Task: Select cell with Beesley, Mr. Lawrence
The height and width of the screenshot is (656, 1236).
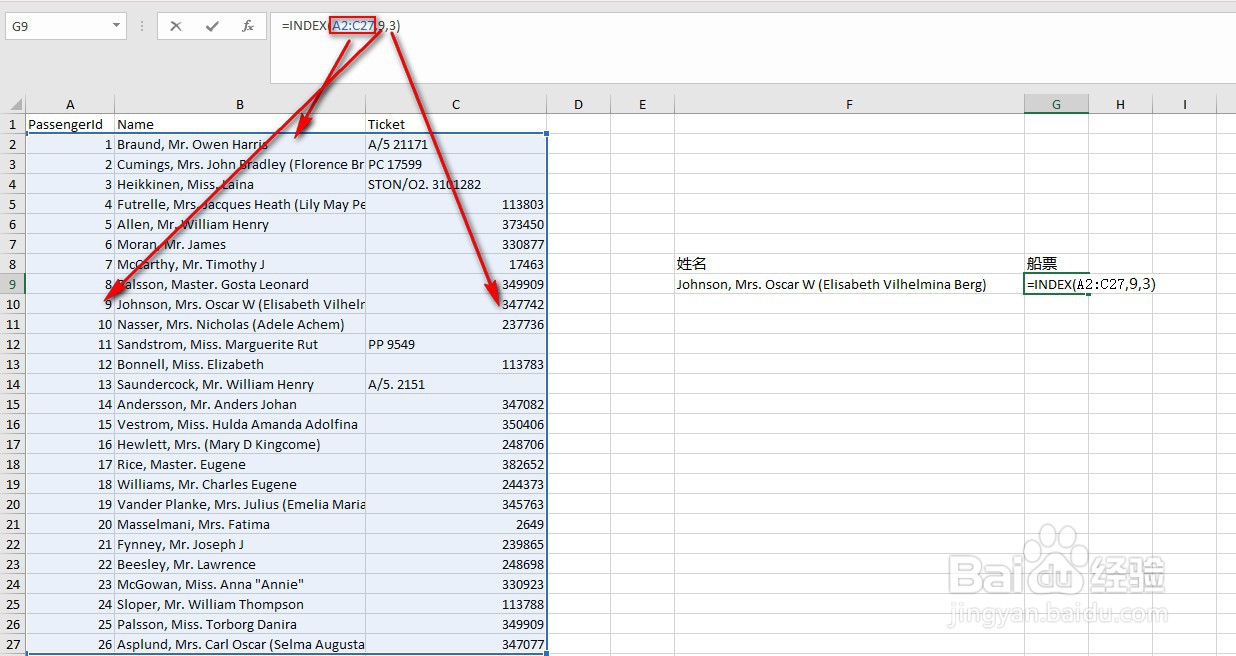Action: (240, 564)
